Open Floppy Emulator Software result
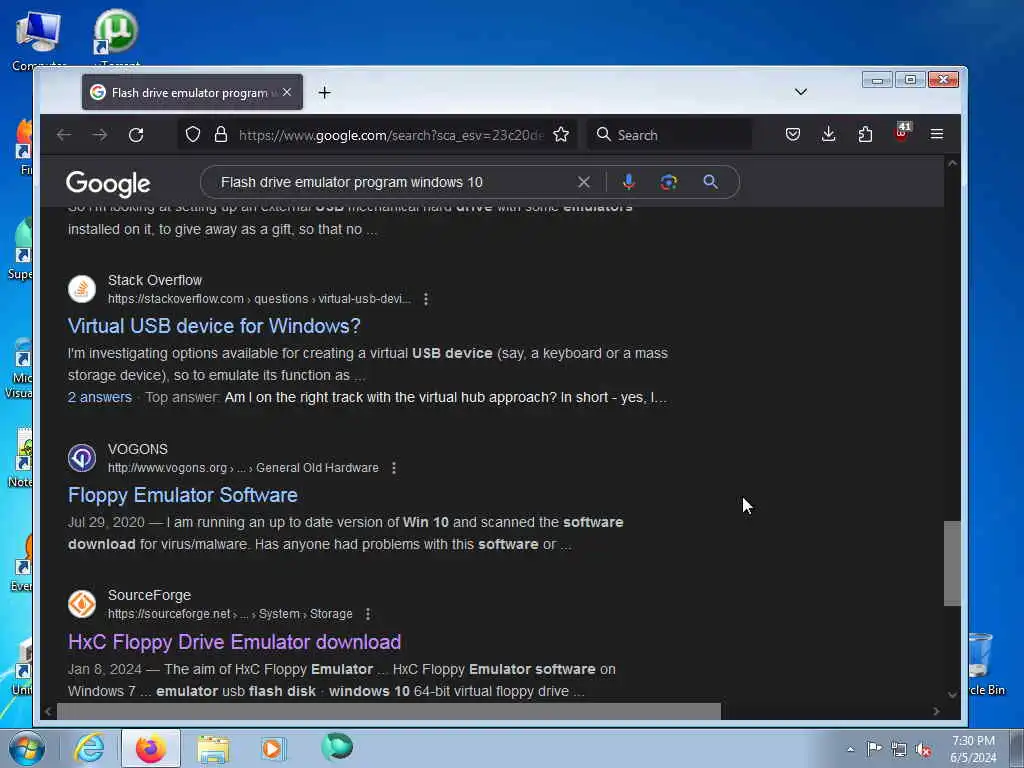 click(x=183, y=495)
